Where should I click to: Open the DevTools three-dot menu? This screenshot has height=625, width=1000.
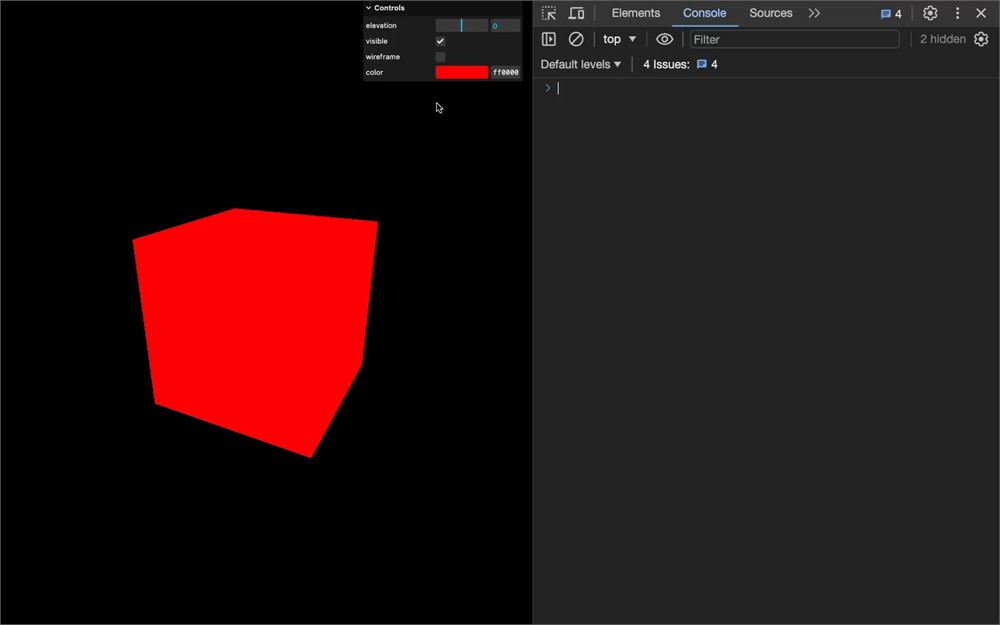coord(957,13)
